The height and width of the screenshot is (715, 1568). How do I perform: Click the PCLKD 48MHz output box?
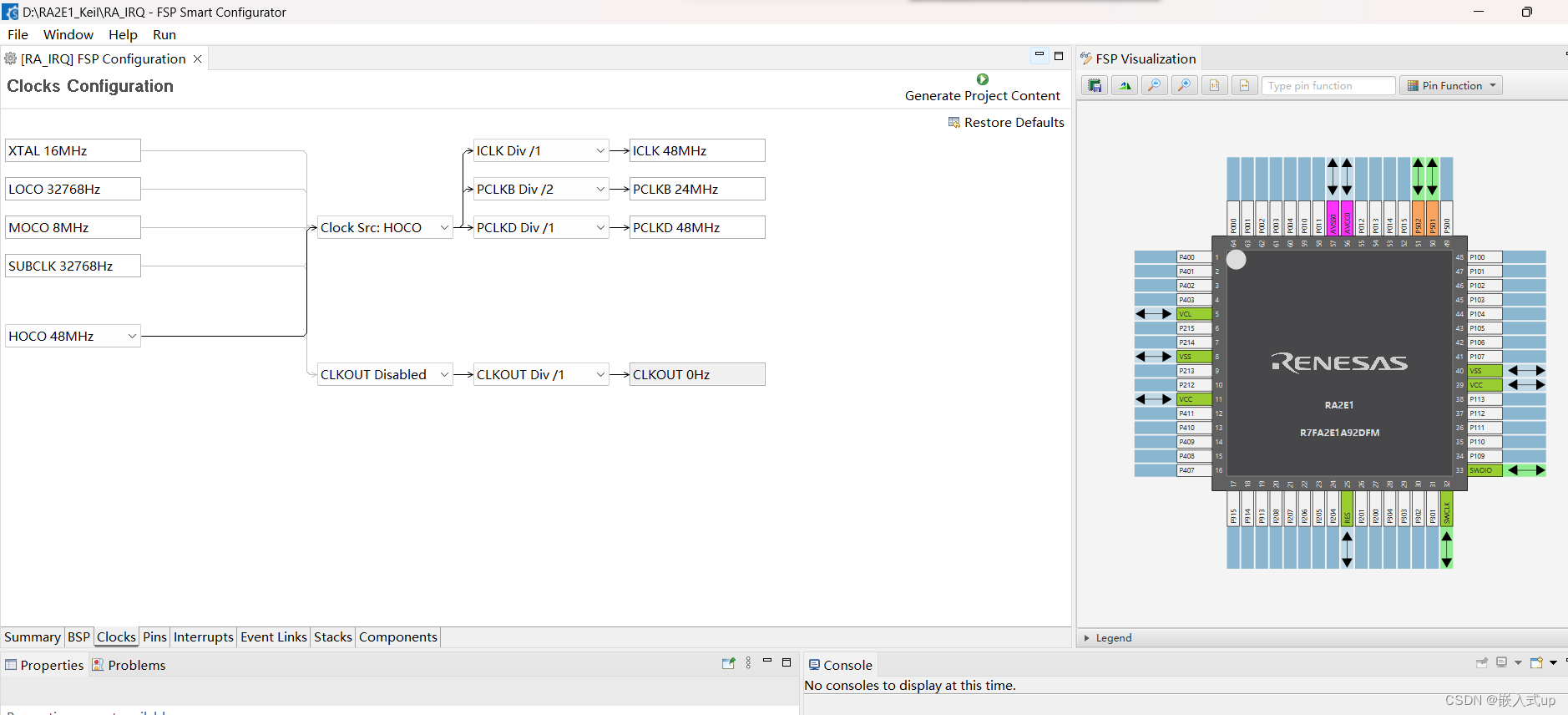click(697, 227)
